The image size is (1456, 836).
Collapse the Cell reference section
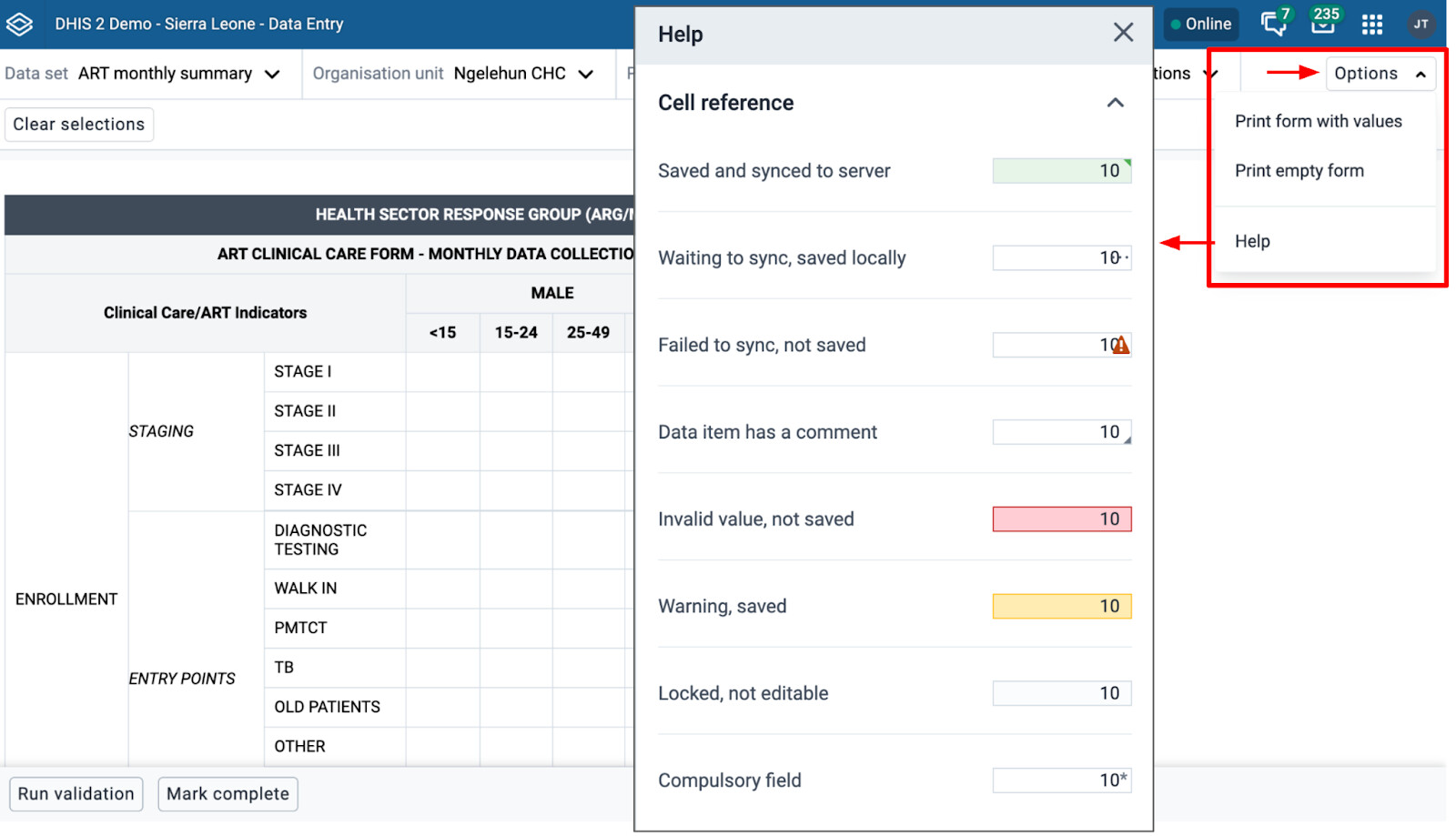(1115, 103)
